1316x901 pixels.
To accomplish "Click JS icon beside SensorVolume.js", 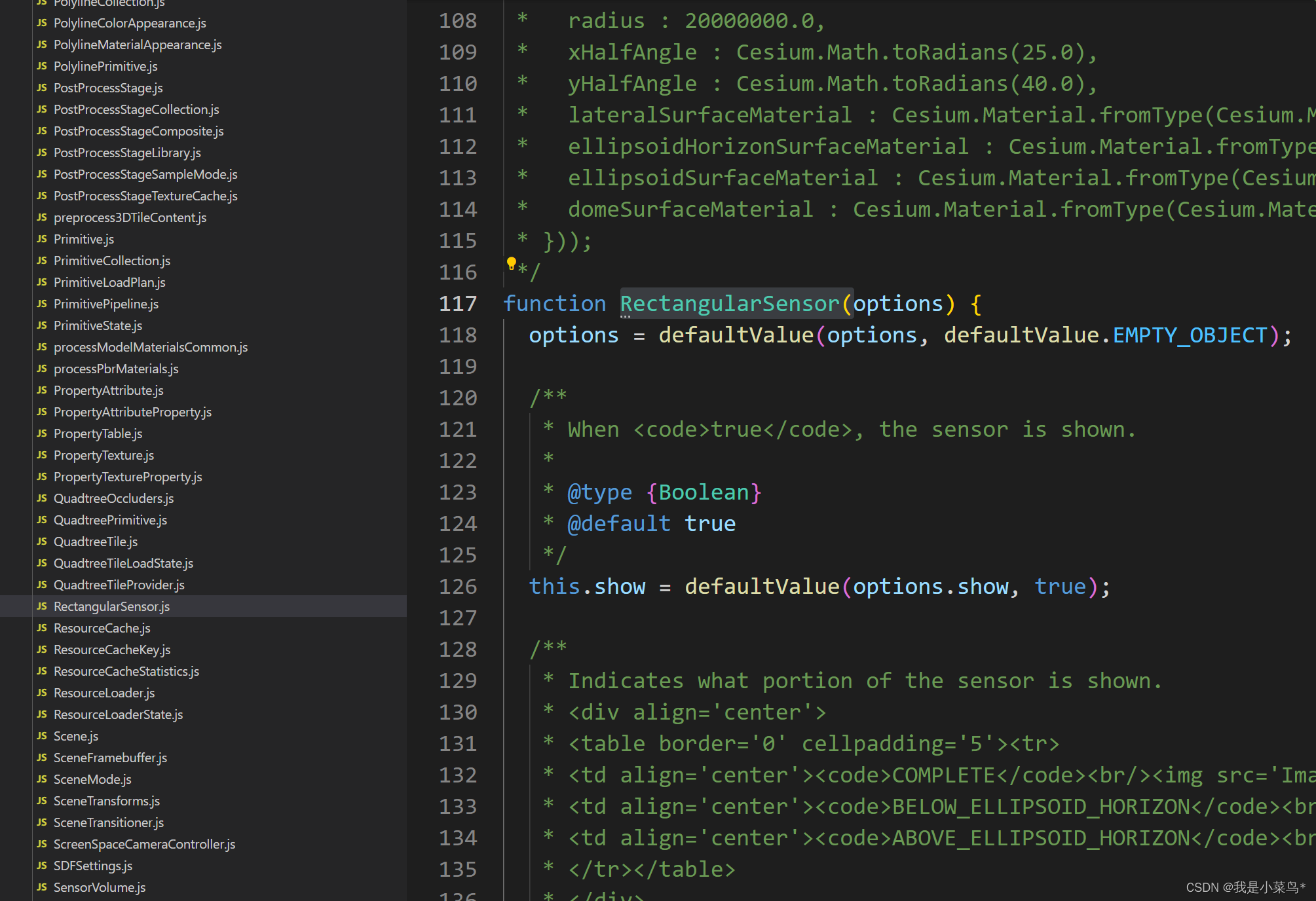I will (x=42, y=887).
